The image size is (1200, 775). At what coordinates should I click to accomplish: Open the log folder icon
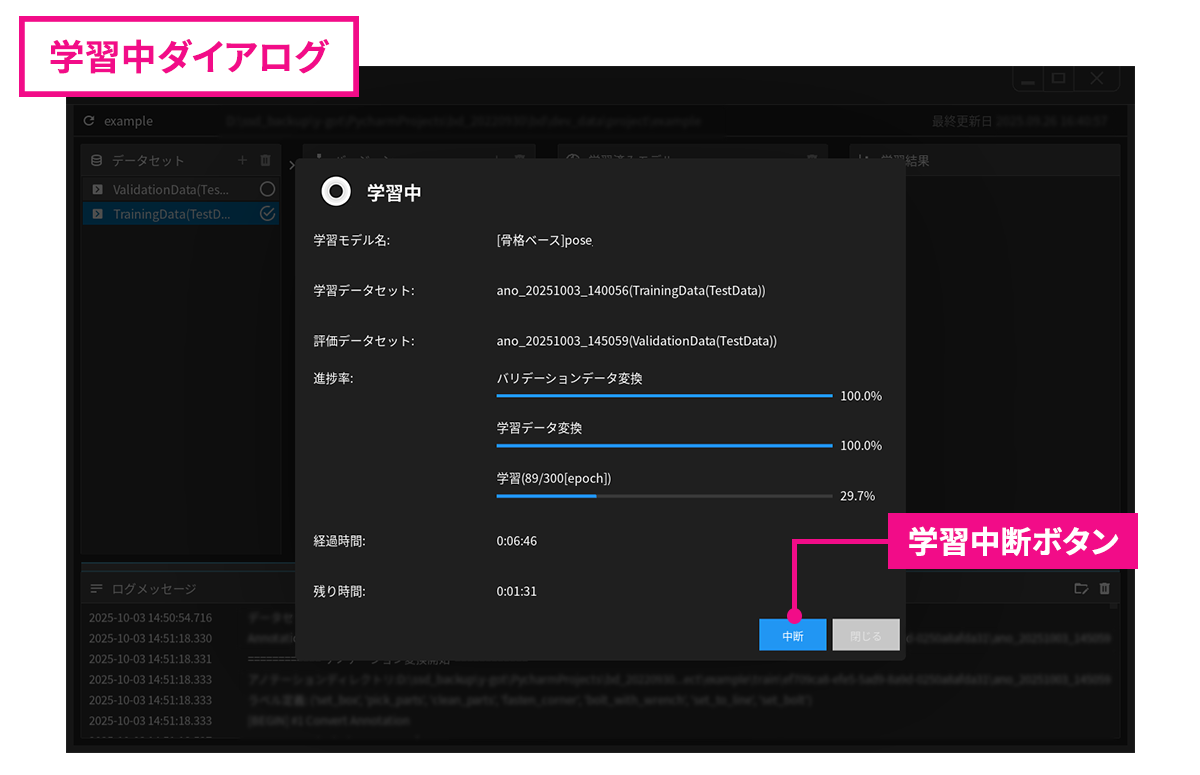pyautogui.click(x=1081, y=589)
